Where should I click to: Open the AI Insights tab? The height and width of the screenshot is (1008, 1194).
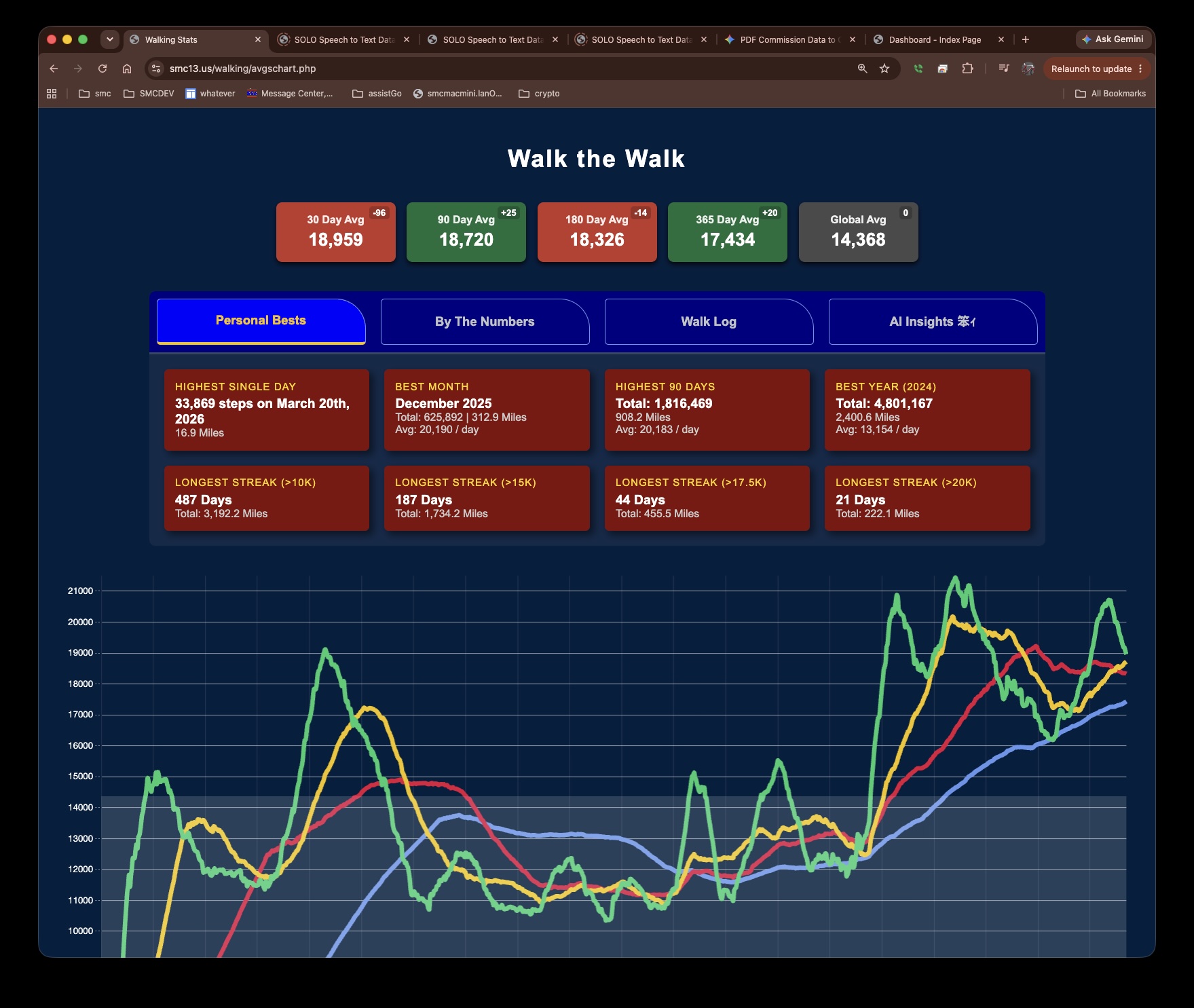click(933, 322)
